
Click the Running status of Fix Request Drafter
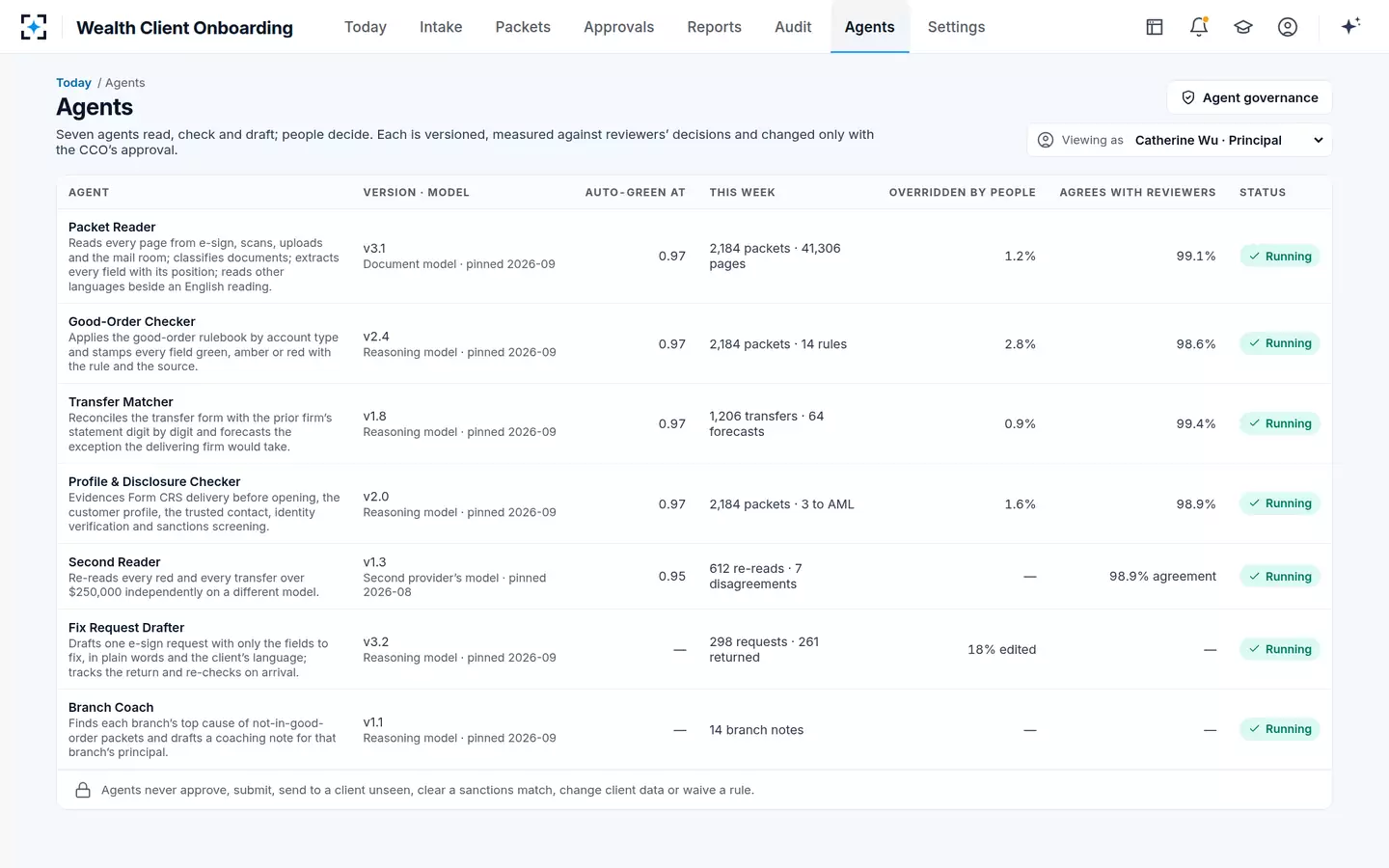[1280, 649]
